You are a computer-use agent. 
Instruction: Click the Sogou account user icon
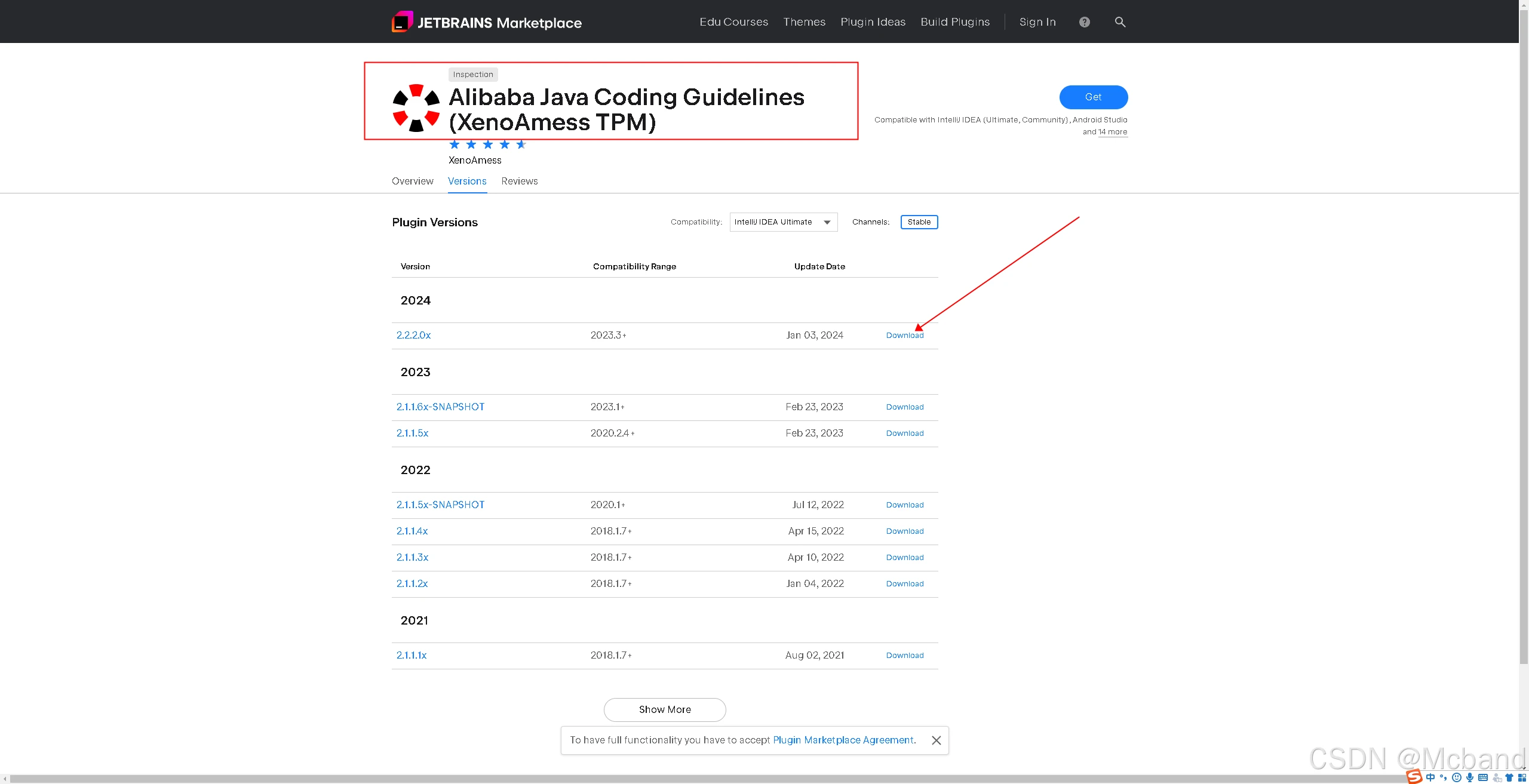pyautogui.click(x=1497, y=778)
